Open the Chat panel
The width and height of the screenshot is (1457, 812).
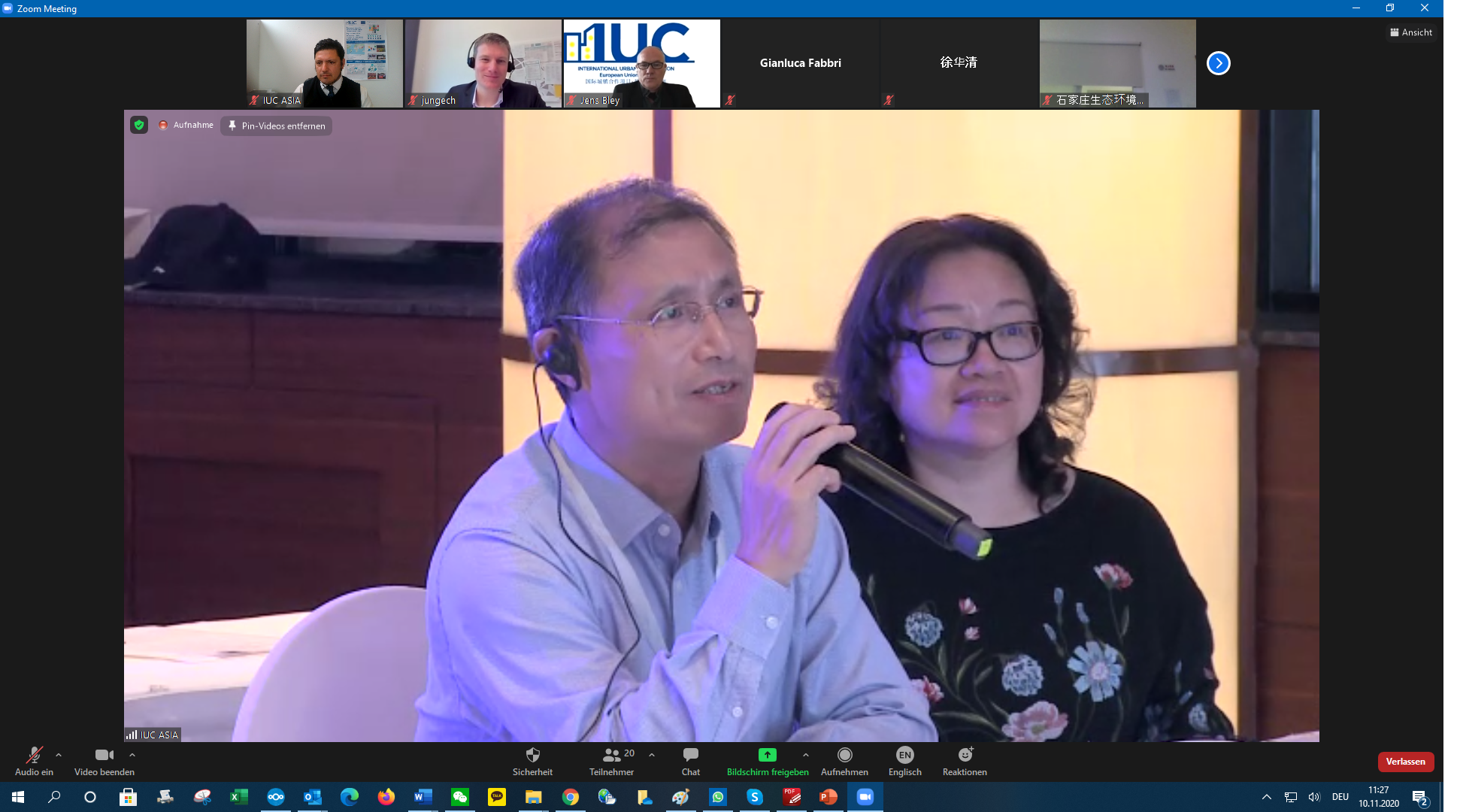tap(690, 756)
